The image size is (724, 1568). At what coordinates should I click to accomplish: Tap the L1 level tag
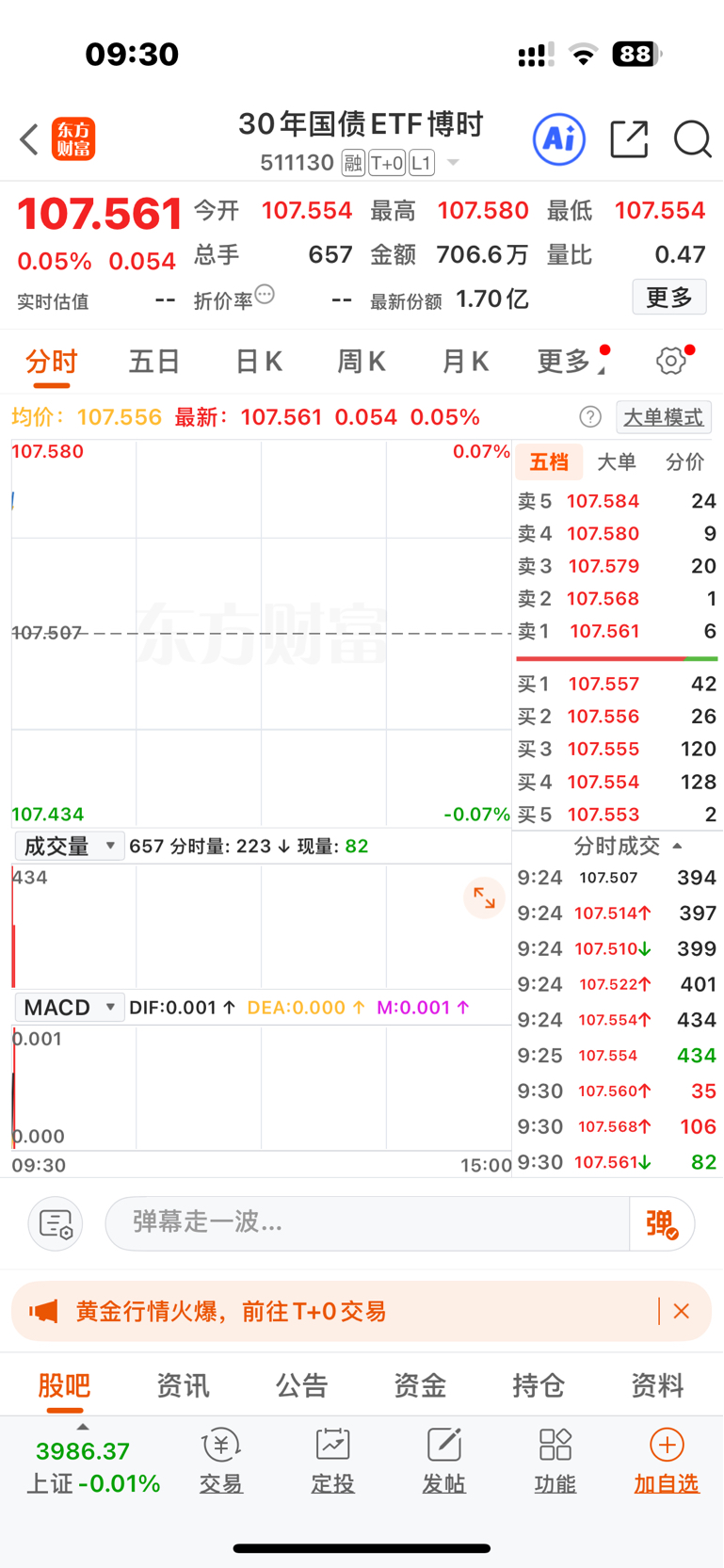click(x=421, y=163)
